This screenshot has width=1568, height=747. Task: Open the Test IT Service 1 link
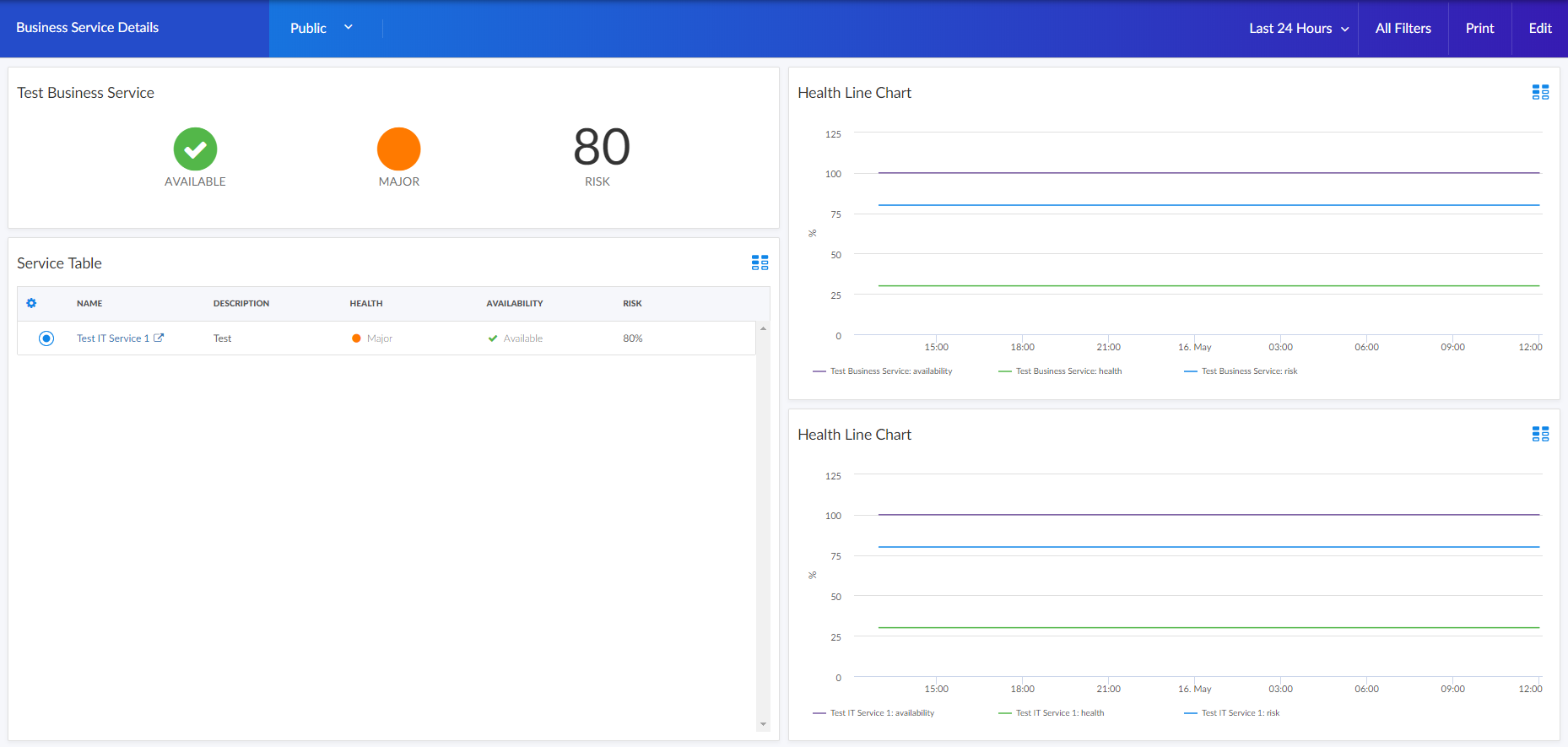(x=112, y=338)
